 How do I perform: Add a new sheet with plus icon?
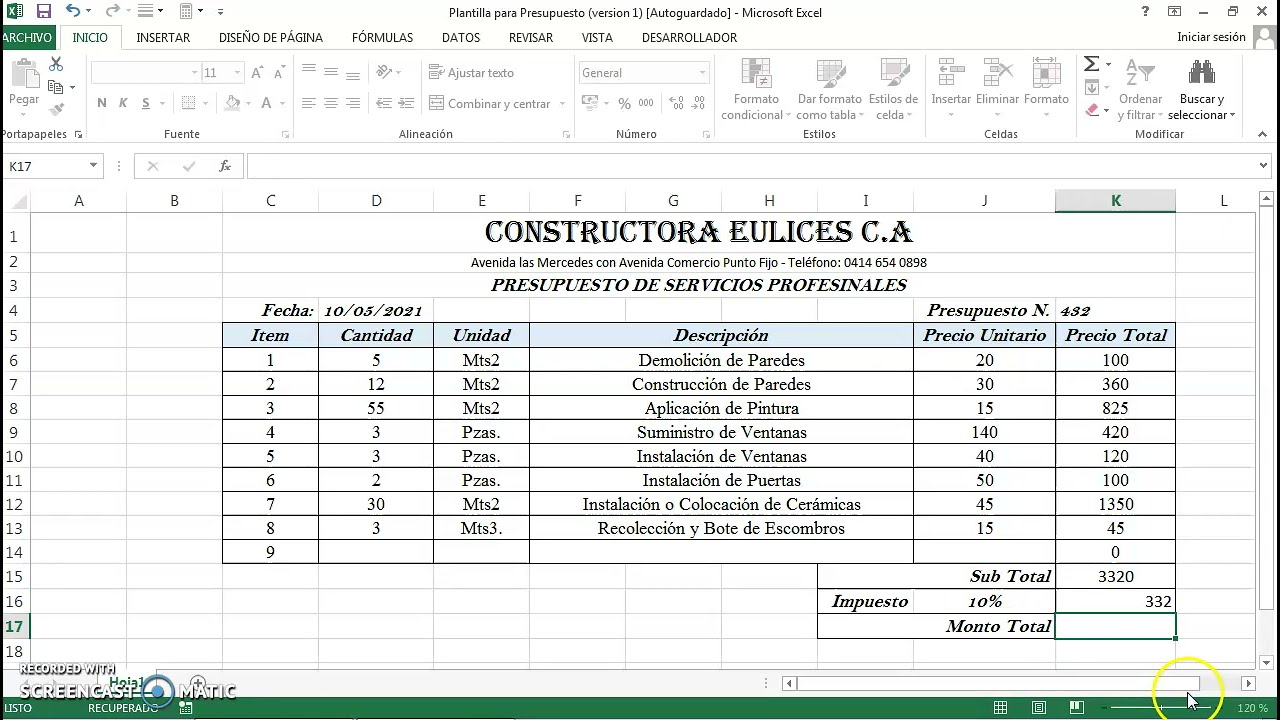[x=198, y=683]
